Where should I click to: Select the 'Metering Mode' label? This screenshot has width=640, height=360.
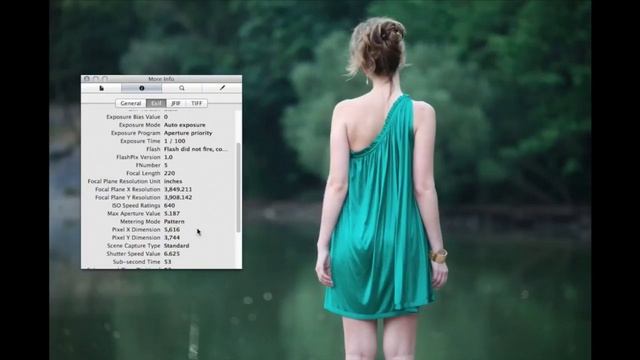tap(140, 221)
